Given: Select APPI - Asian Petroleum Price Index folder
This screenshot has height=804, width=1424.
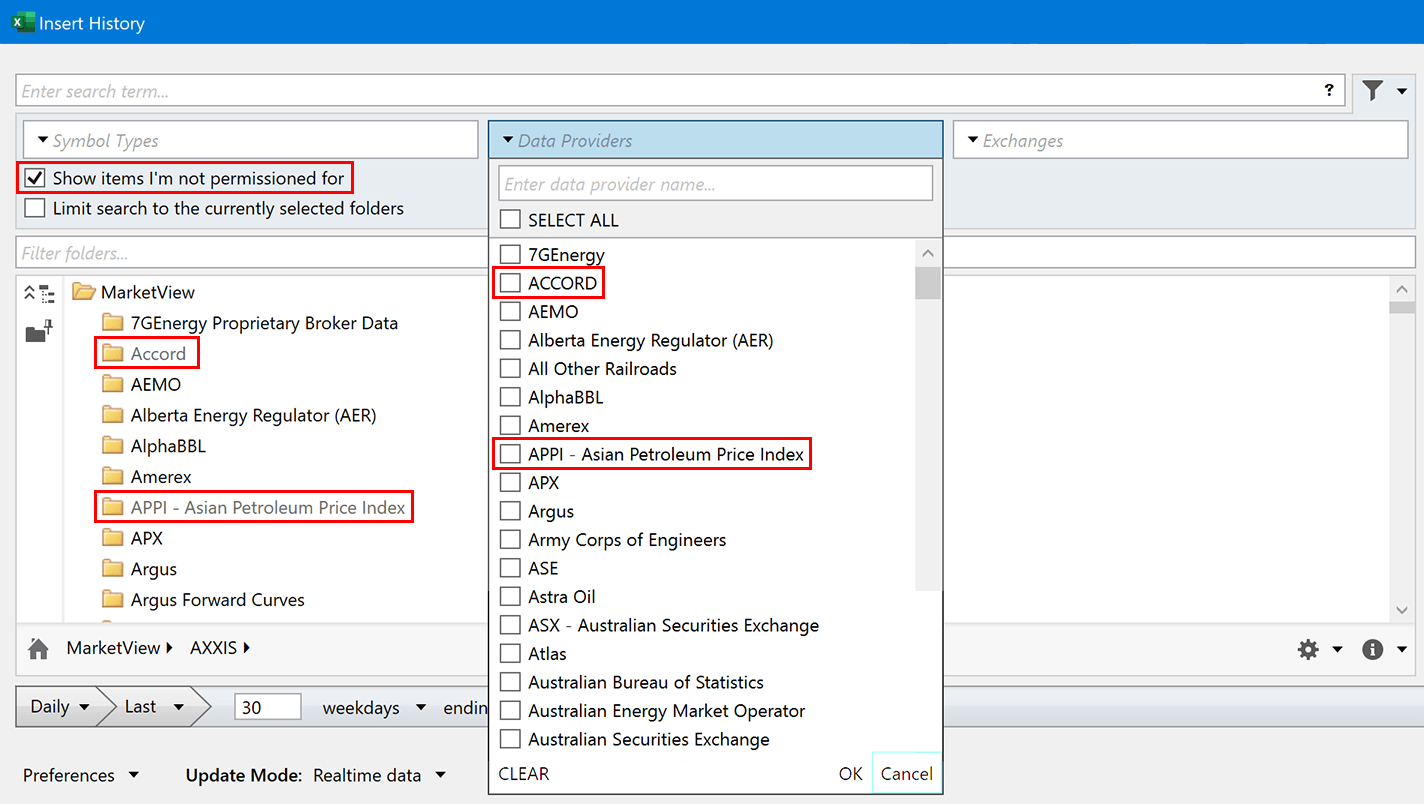Looking at the screenshot, I should [254, 508].
